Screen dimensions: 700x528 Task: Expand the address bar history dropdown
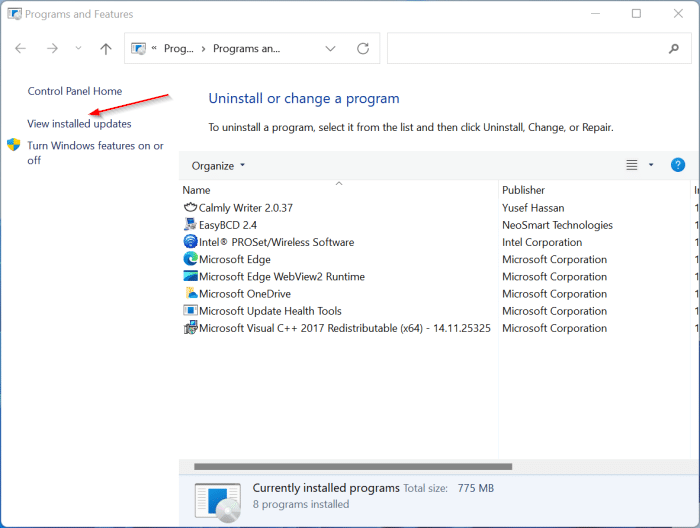[330, 48]
